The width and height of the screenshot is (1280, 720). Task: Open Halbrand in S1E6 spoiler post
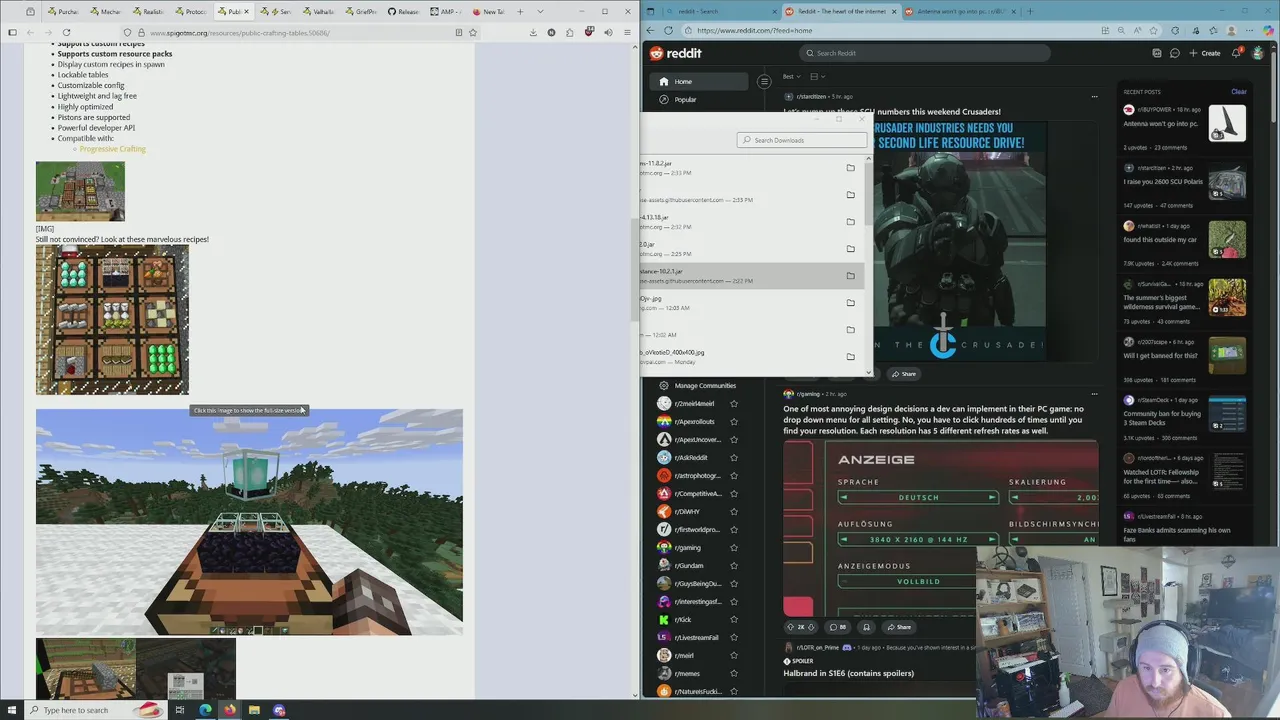pos(848,673)
